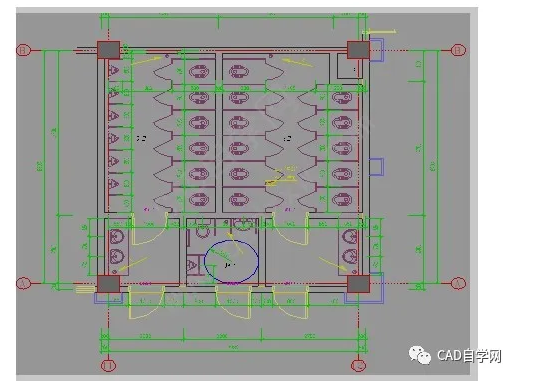Screen dimensions: 537x387
Task: Click the left axis bubble labeled A
Action: click(x=23, y=284)
